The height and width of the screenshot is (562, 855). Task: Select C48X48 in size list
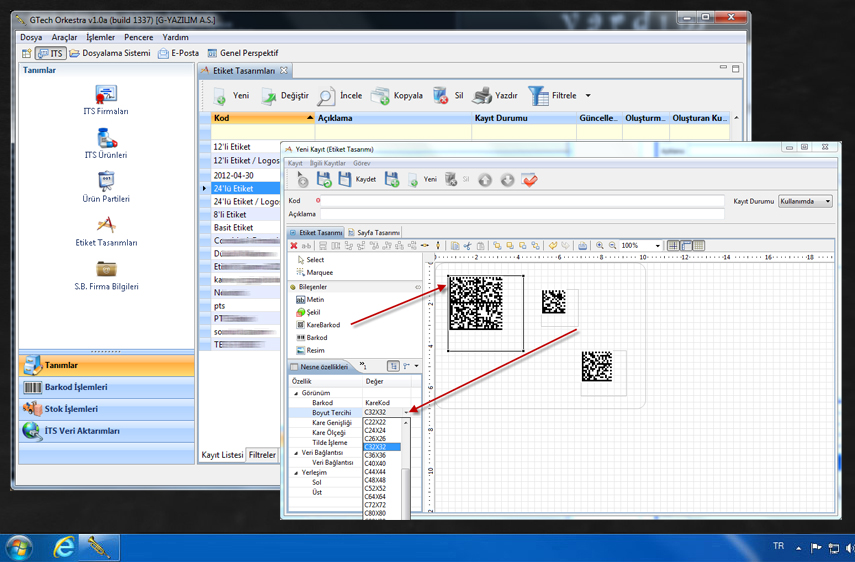point(382,480)
